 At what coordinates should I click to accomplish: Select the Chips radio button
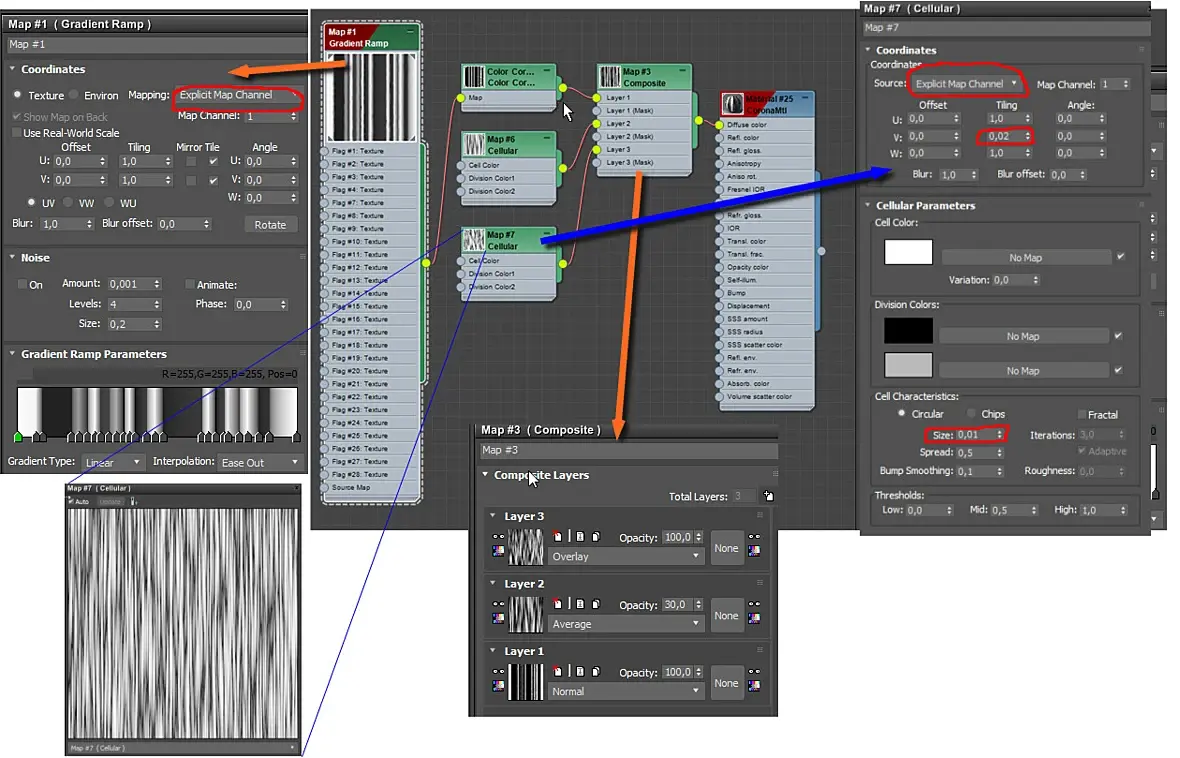[971, 414]
